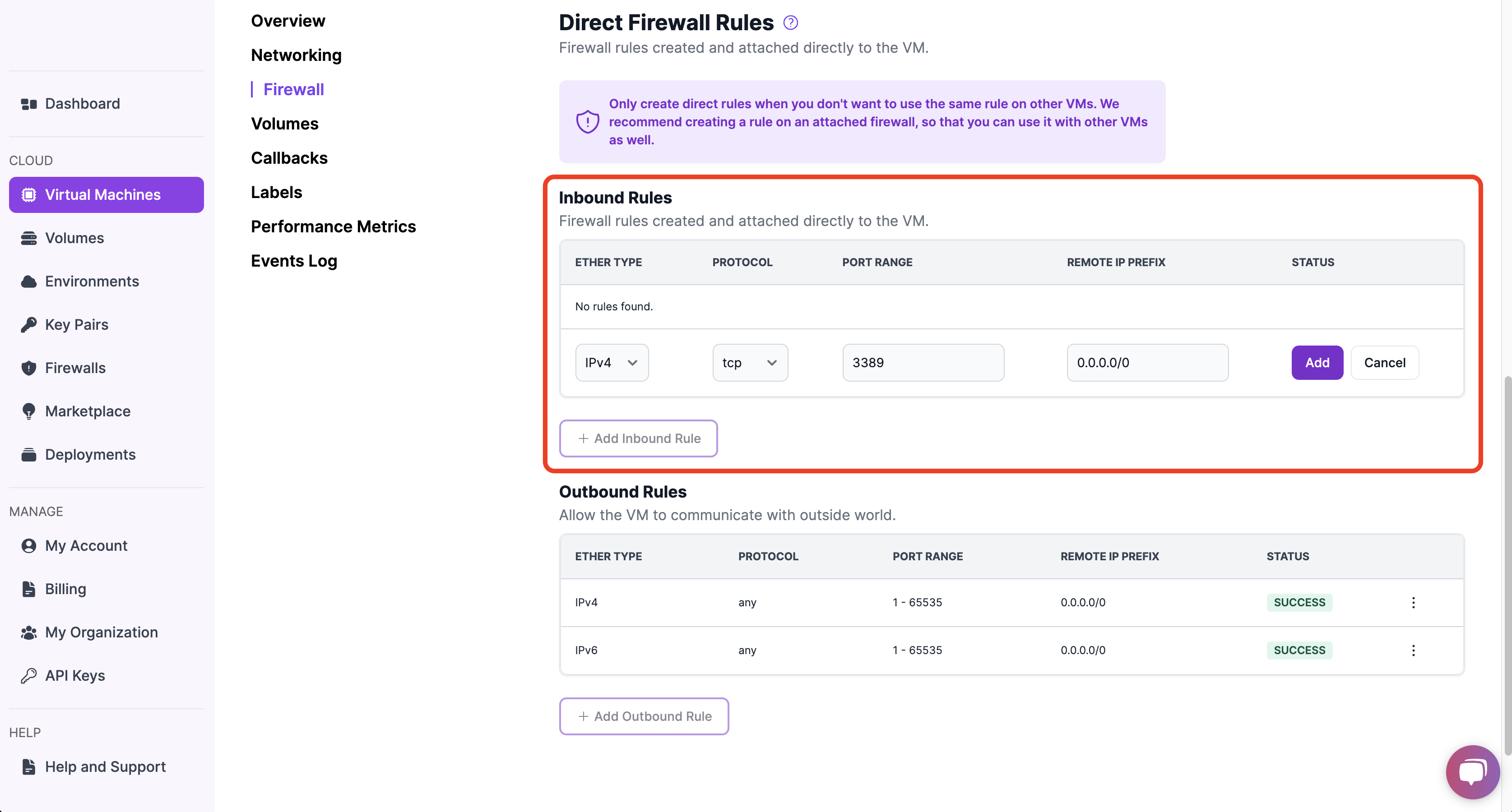Cancel the new inbound rule entry
Viewport: 1512px width, 812px height.
[1385, 362]
